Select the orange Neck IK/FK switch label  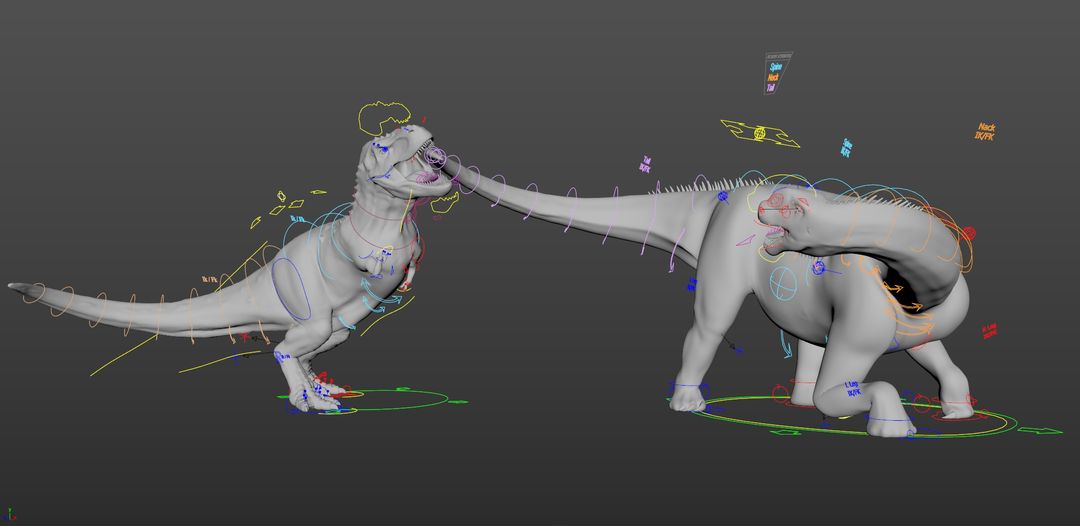click(x=986, y=132)
